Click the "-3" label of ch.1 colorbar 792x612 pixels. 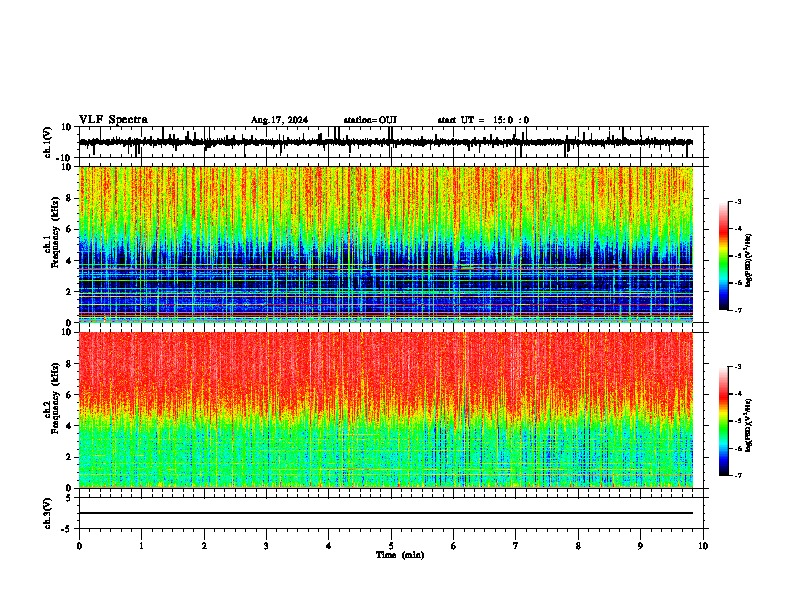pos(737,201)
